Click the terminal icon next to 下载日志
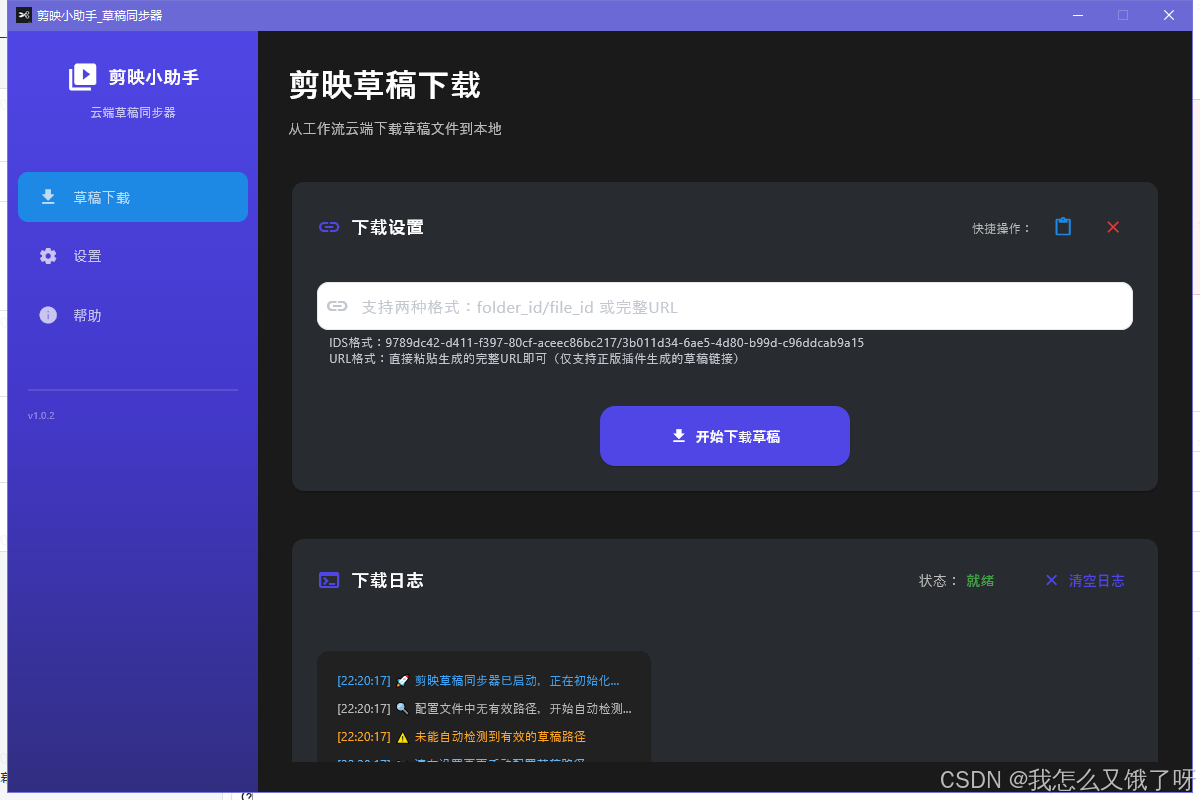The image size is (1200, 800). point(329,580)
